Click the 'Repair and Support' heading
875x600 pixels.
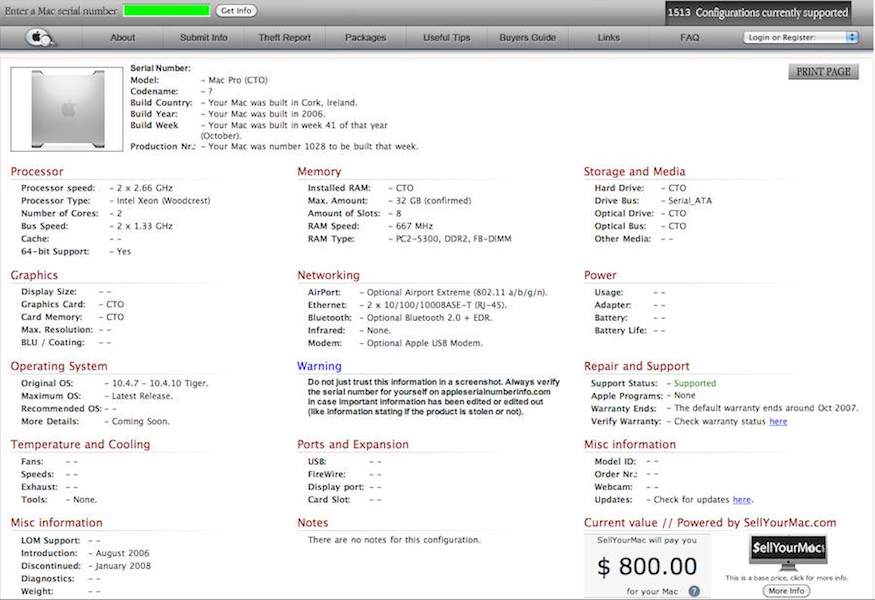[x=637, y=366]
